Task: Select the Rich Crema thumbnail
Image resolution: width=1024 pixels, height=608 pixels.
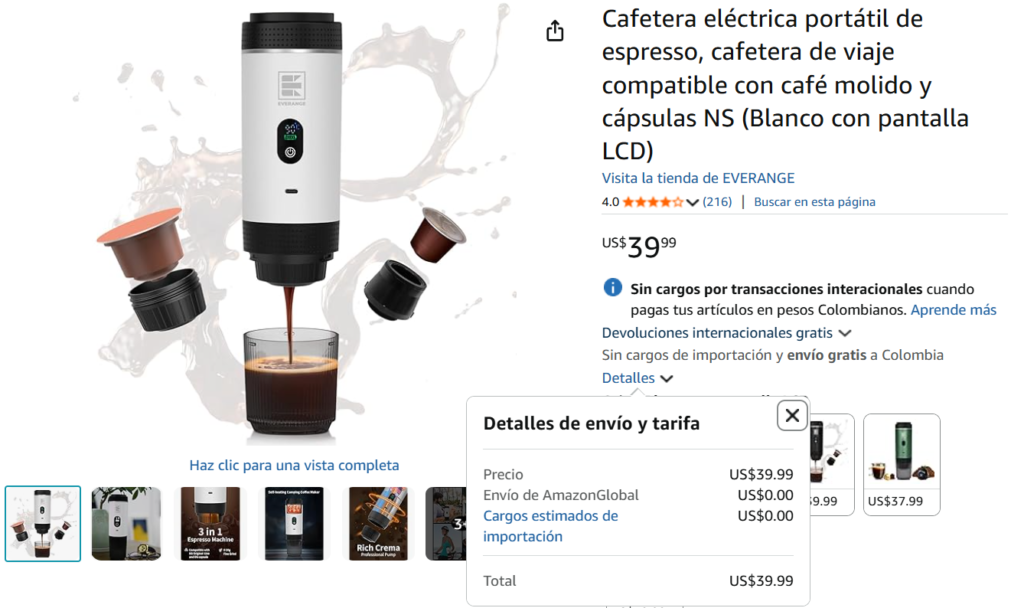Action: click(378, 524)
